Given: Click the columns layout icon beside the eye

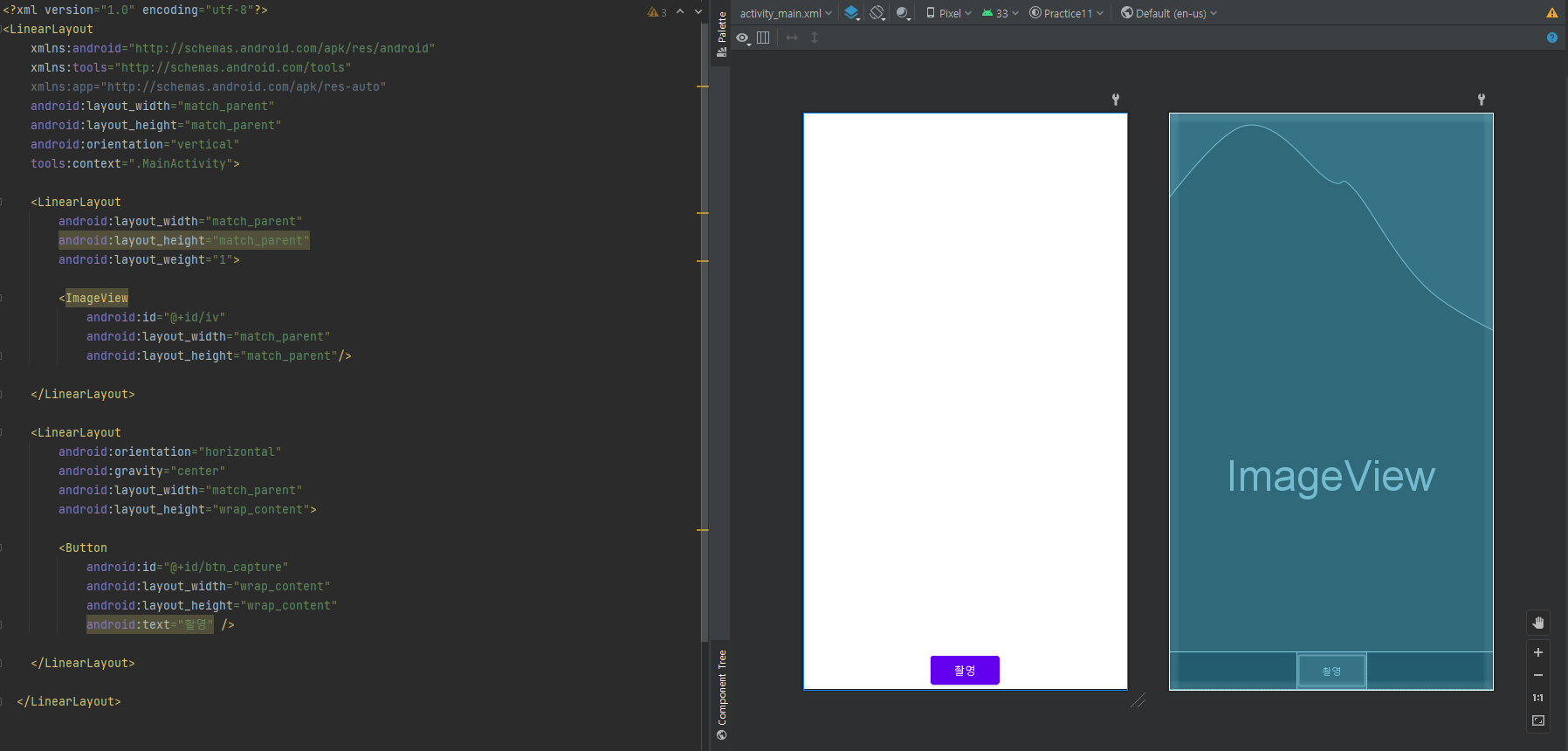Looking at the screenshot, I should click(763, 38).
